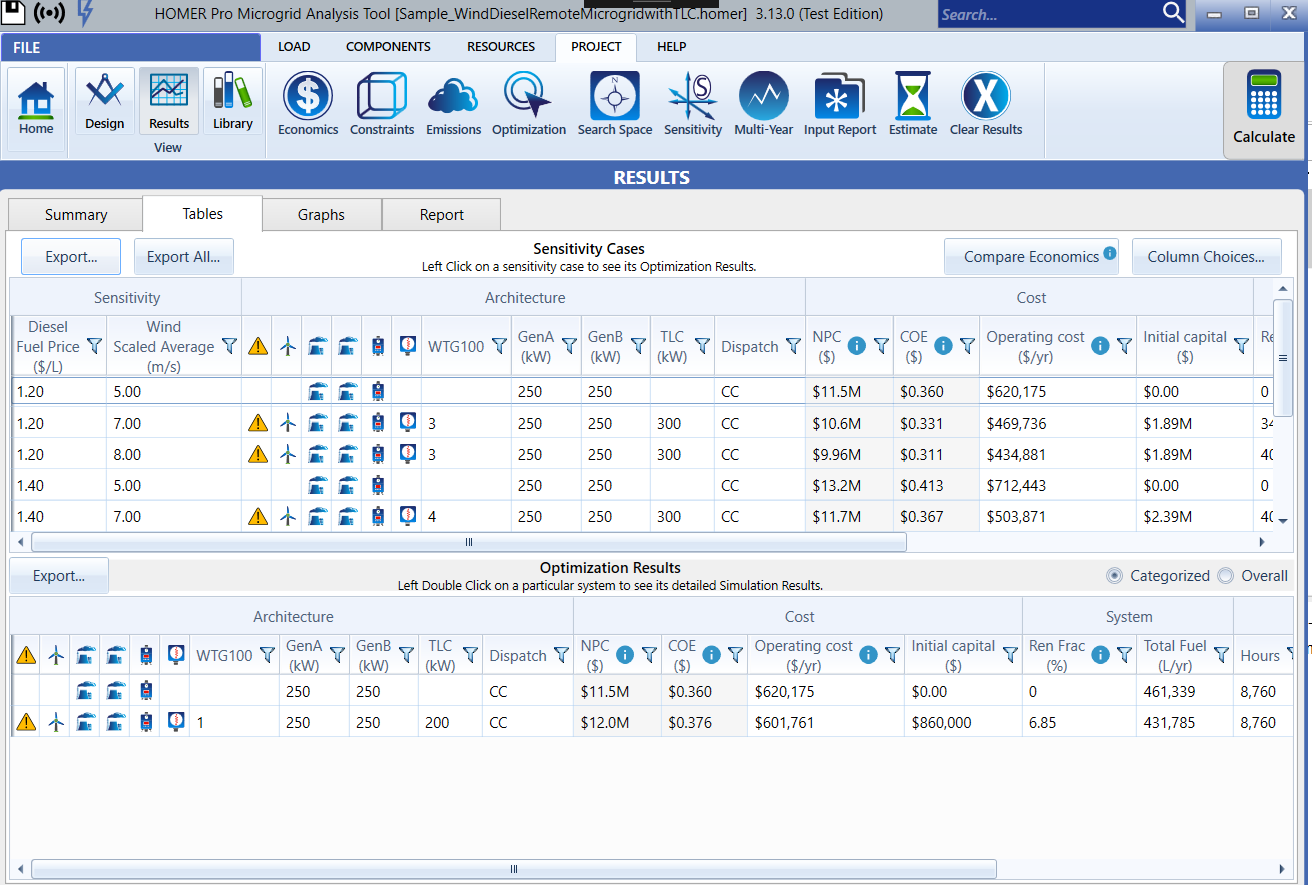Image resolution: width=1312 pixels, height=885 pixels.
Task: Open the Diesel Fuel Price column filter
Action: (x=94, y=346)
